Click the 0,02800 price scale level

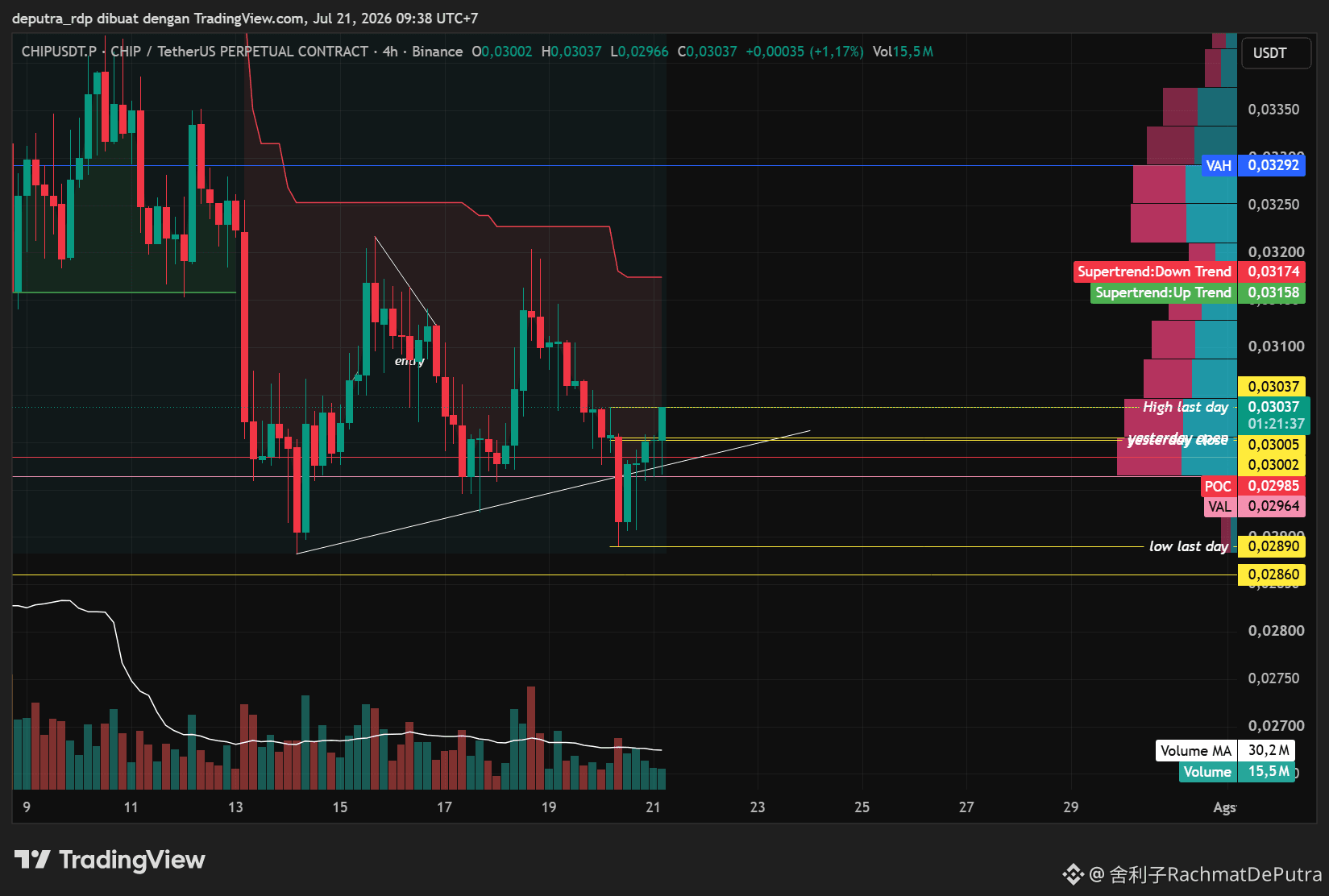click(1276, 631)
